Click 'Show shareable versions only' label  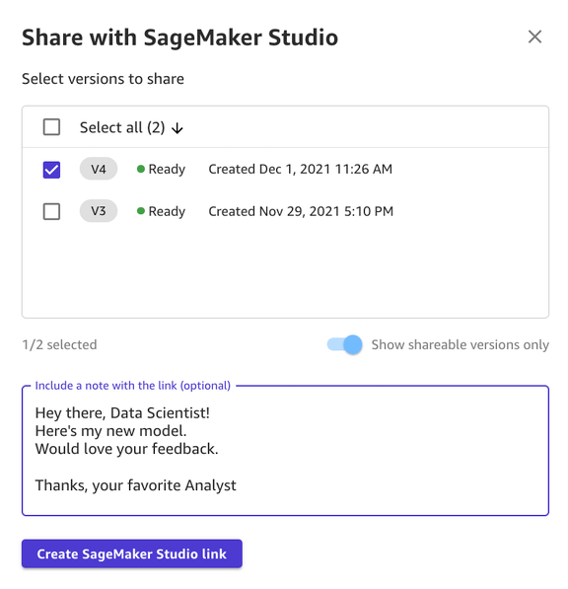[460, 345]
